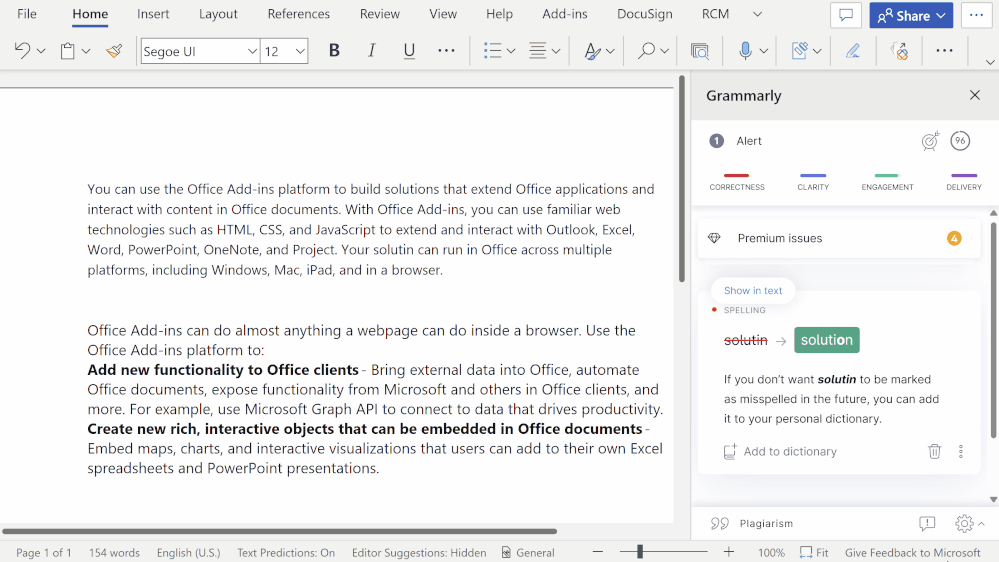Open English (U.S.) language setting
This screenshot has width=999, height=562.
coord(189,552)
